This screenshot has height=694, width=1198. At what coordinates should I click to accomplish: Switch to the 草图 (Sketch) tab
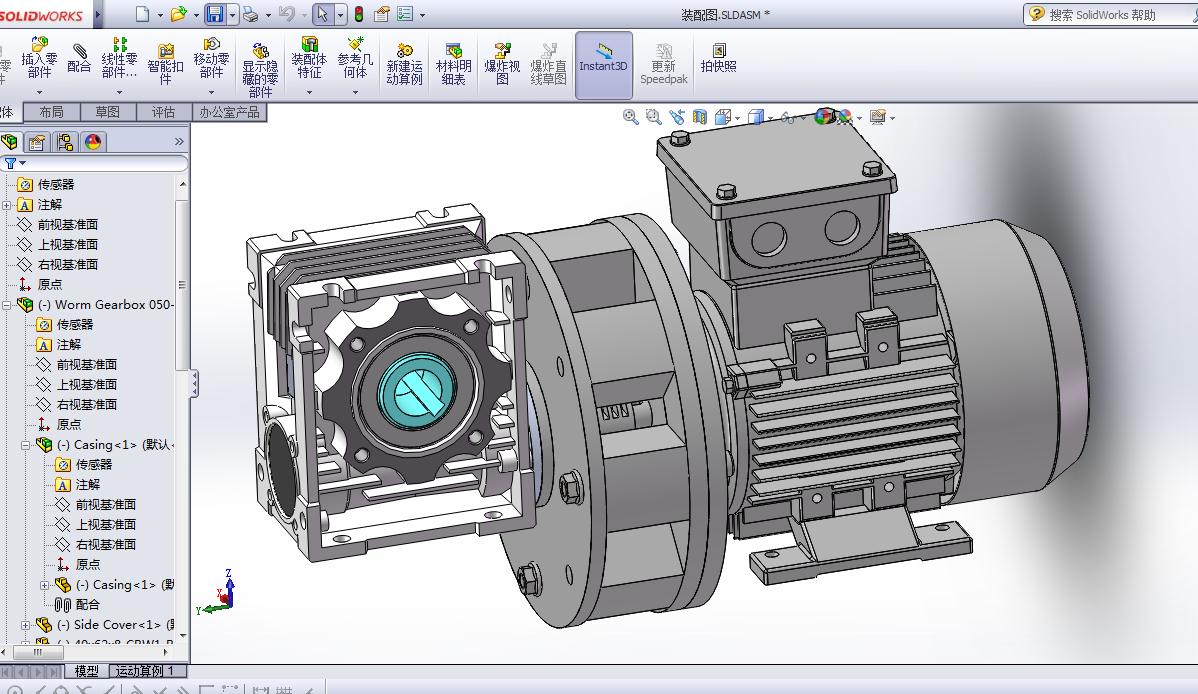tap(107, 112)
